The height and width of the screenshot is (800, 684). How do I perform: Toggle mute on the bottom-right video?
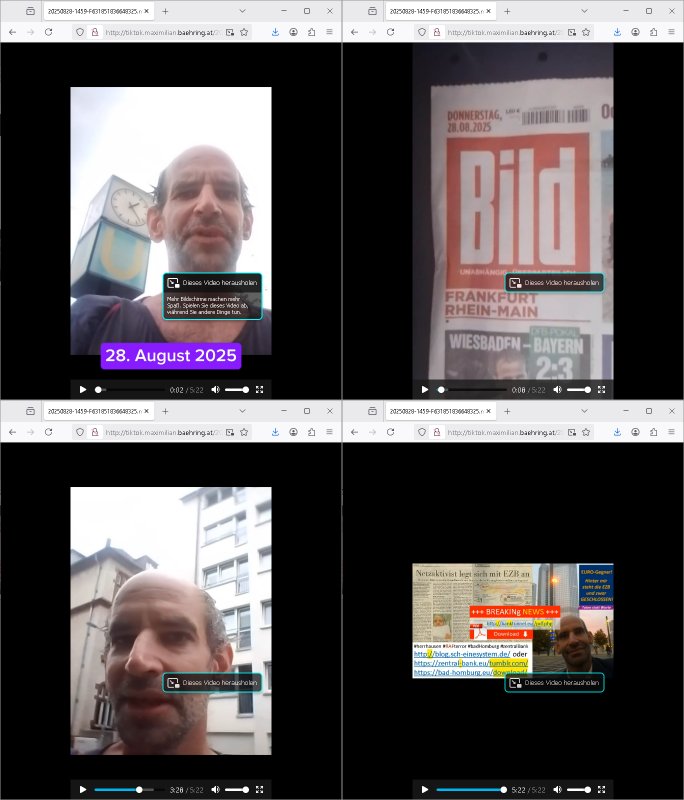pos(557,789)
